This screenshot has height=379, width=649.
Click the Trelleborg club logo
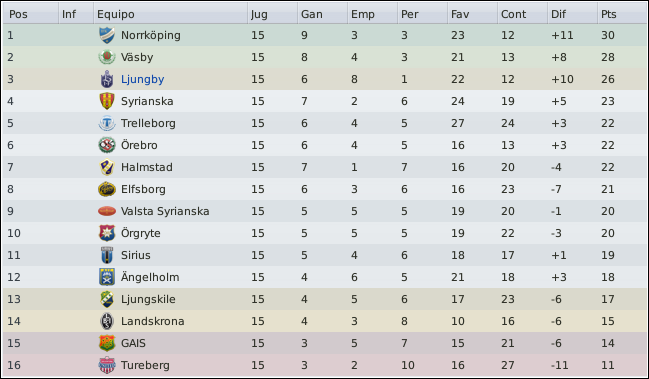point(107,123)
